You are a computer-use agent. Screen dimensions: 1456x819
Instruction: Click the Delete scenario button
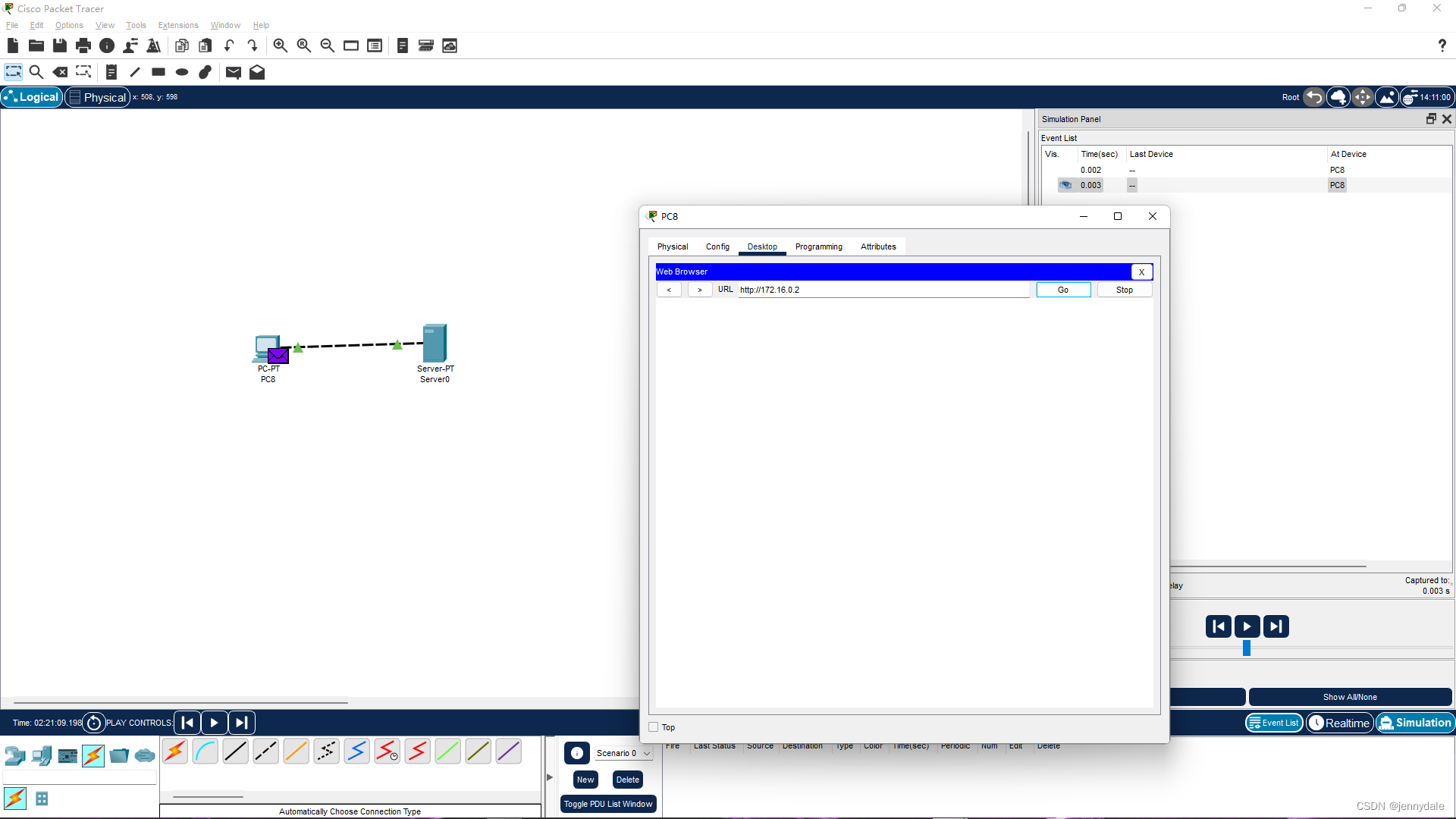click(x=628, y=780)
